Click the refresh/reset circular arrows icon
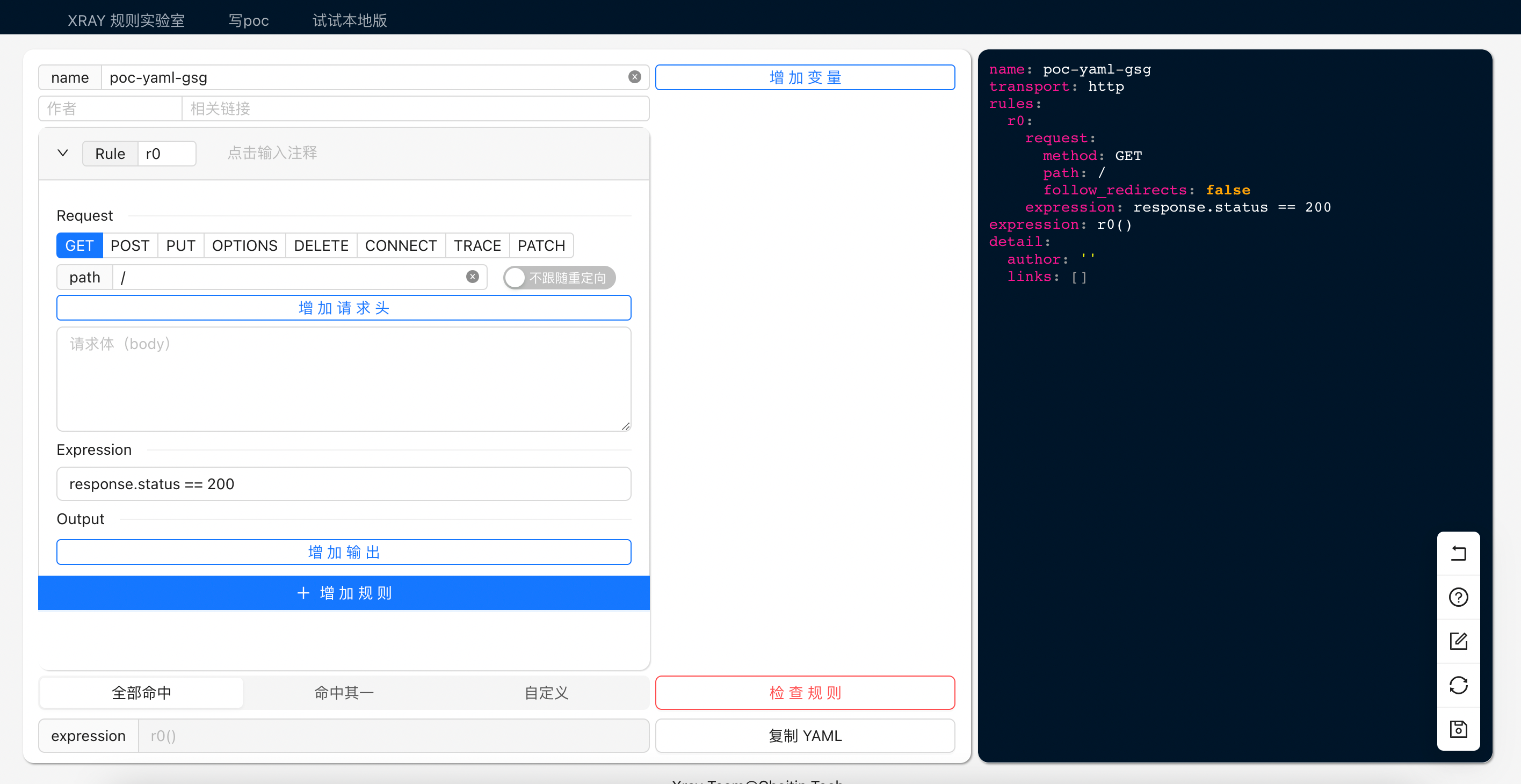This screenshot has width=1521, height=784. coord(1458,685)
